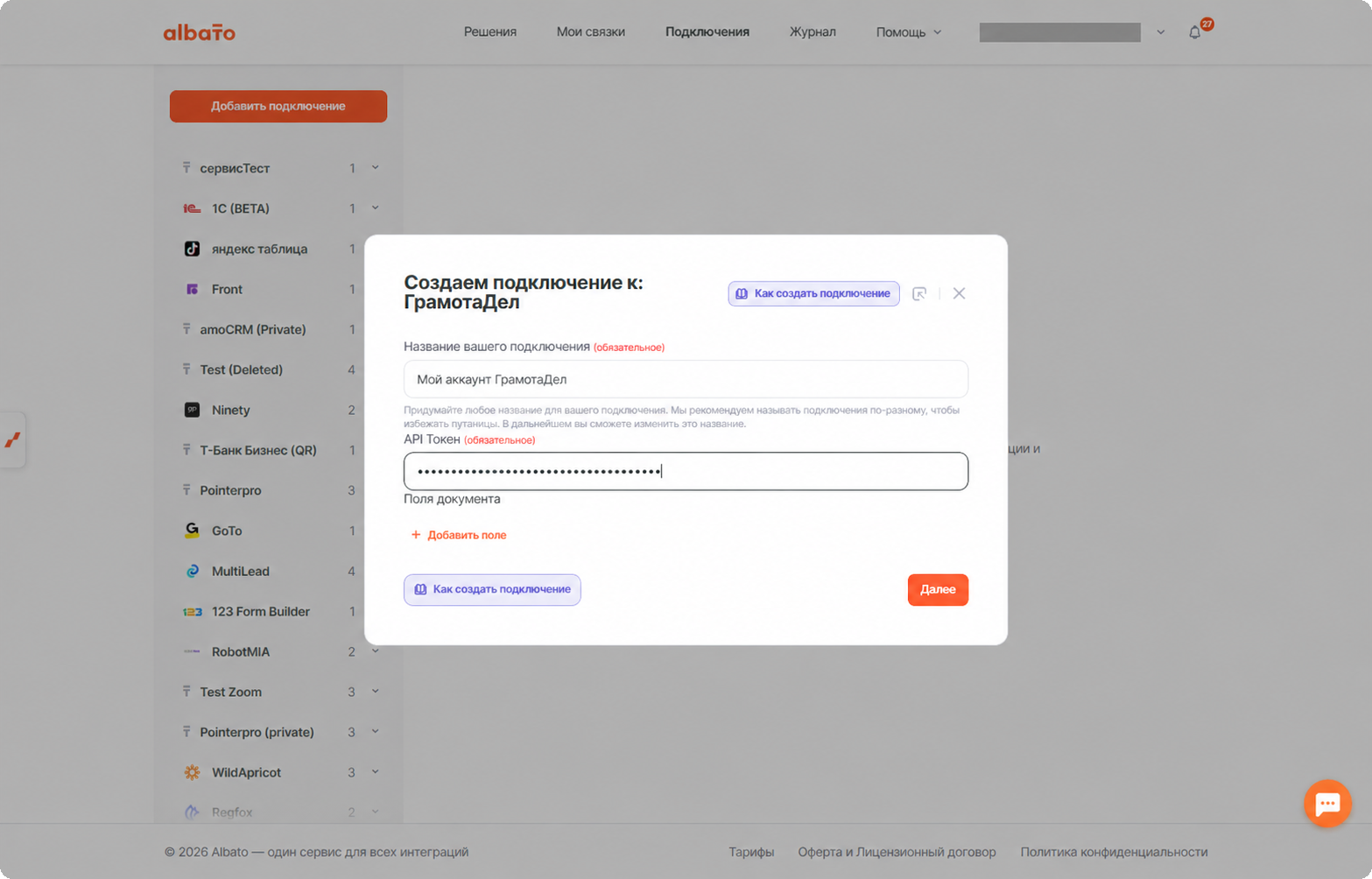Focus the API Токен input field
The width and height of the screenshot is (1372, 879).
coord(686,471)
